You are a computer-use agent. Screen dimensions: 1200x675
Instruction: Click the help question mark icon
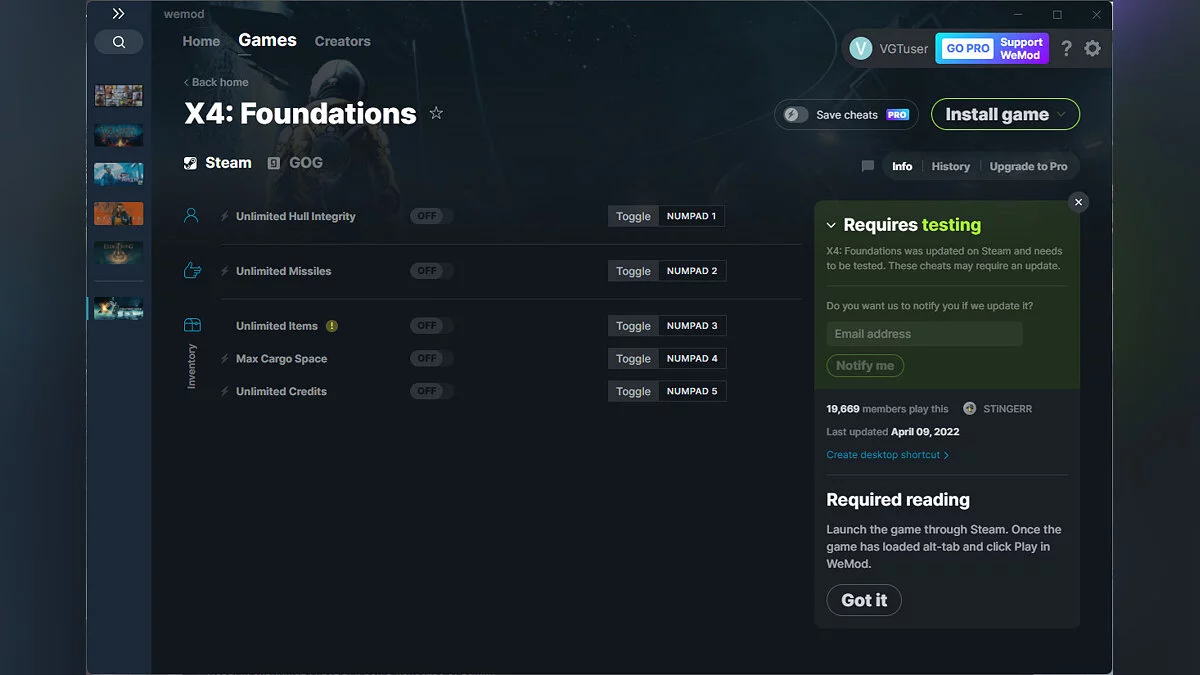[1065, 48]
